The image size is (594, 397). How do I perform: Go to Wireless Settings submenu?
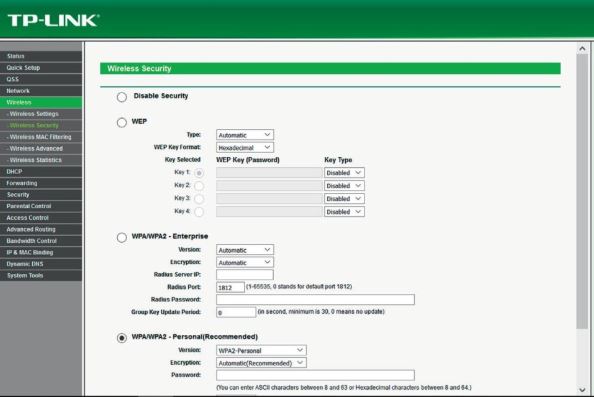point(41,114)
